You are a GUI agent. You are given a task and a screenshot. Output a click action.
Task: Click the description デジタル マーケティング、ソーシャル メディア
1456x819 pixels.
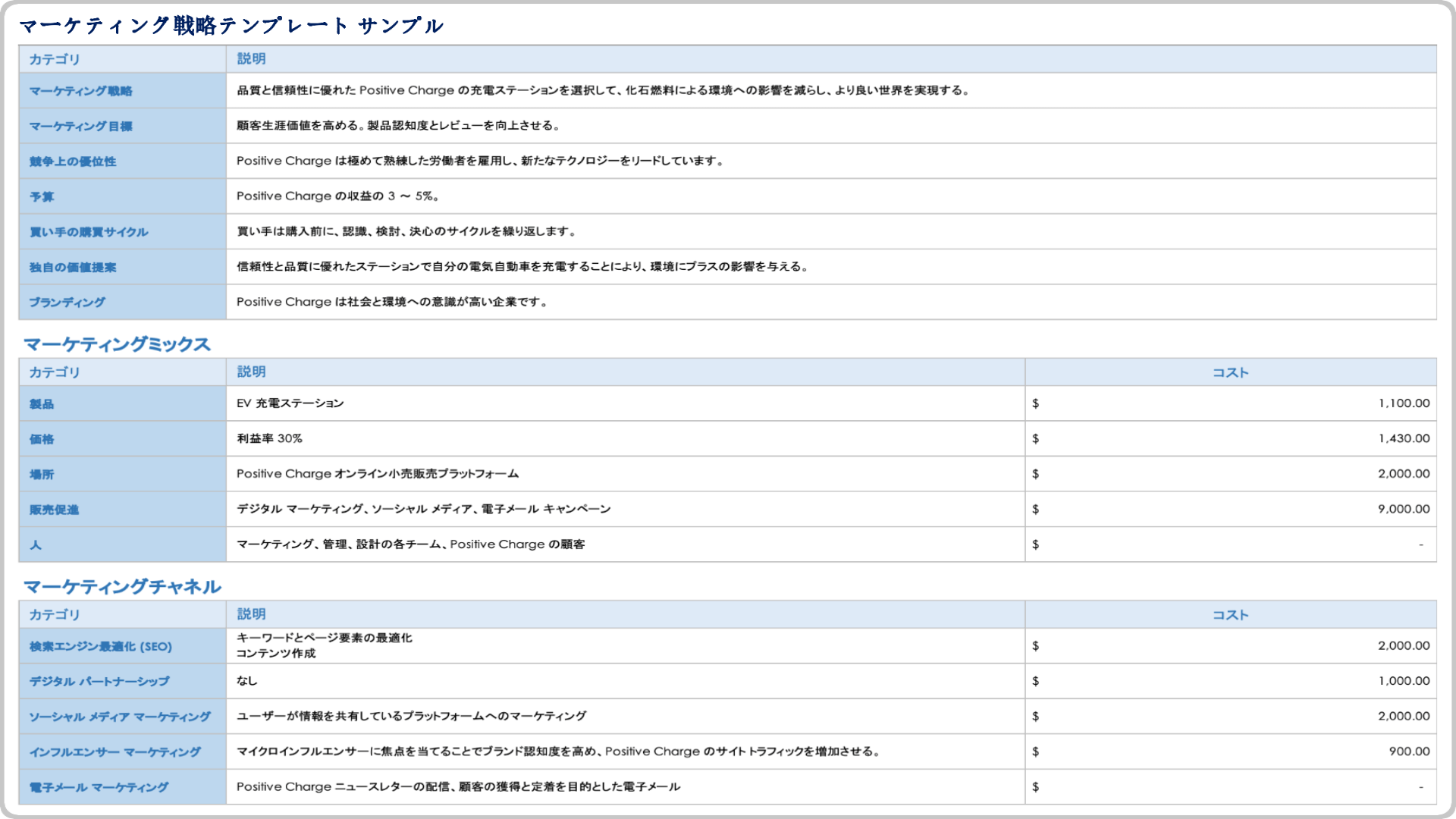coord(424,509)
